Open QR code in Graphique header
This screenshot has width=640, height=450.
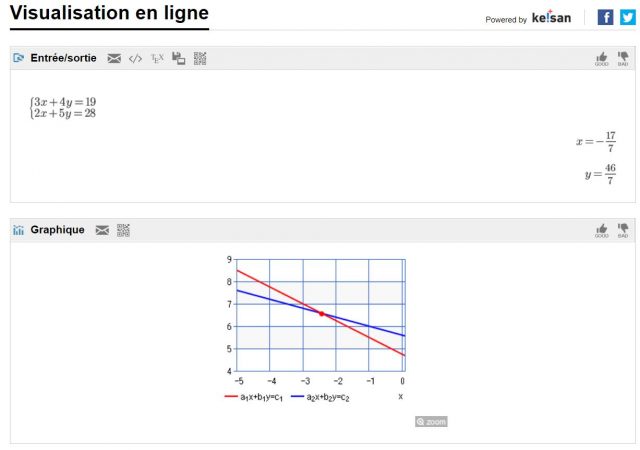click(124, 230)
